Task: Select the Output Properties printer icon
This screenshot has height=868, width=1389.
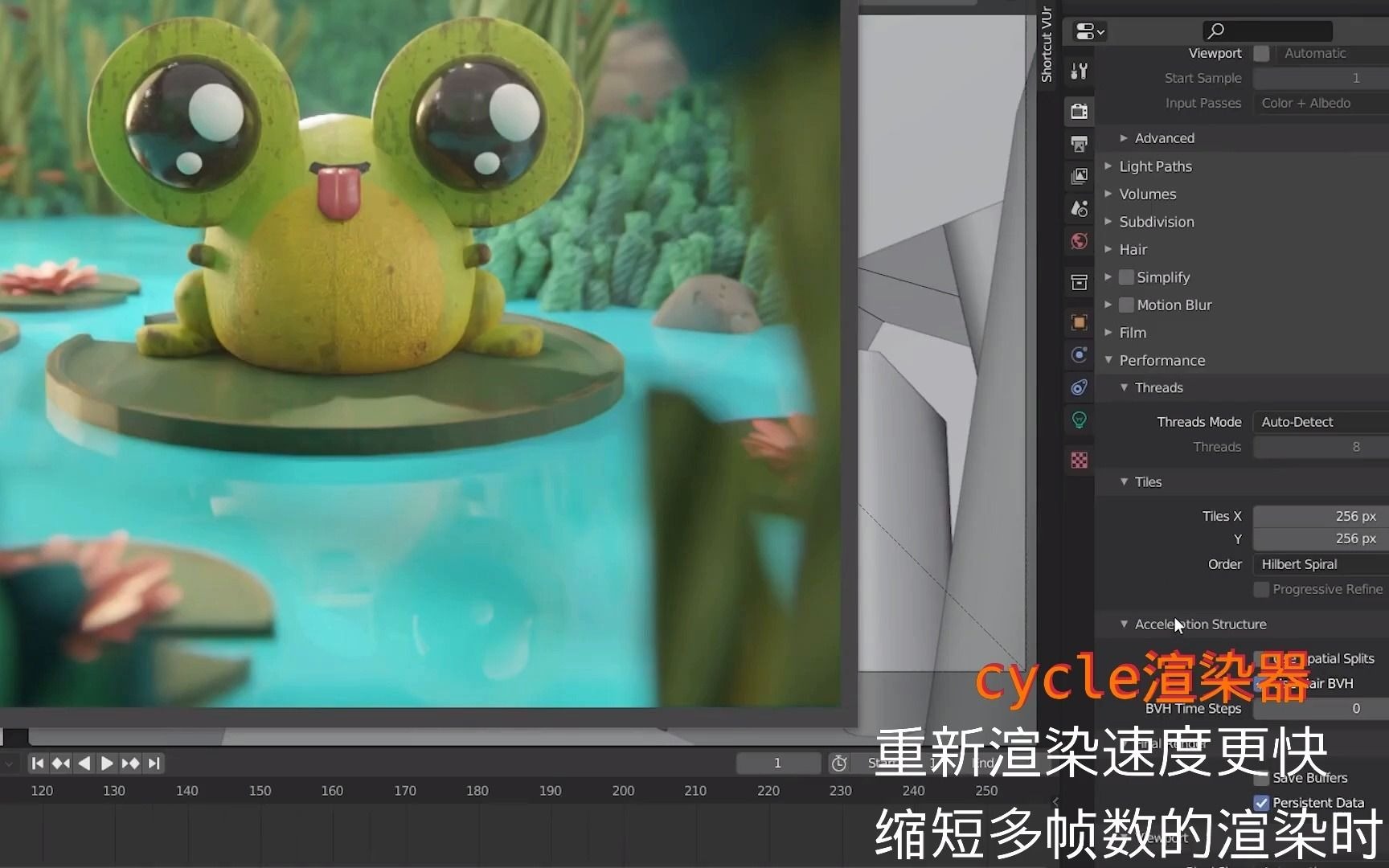Action: pos(1080,143)
